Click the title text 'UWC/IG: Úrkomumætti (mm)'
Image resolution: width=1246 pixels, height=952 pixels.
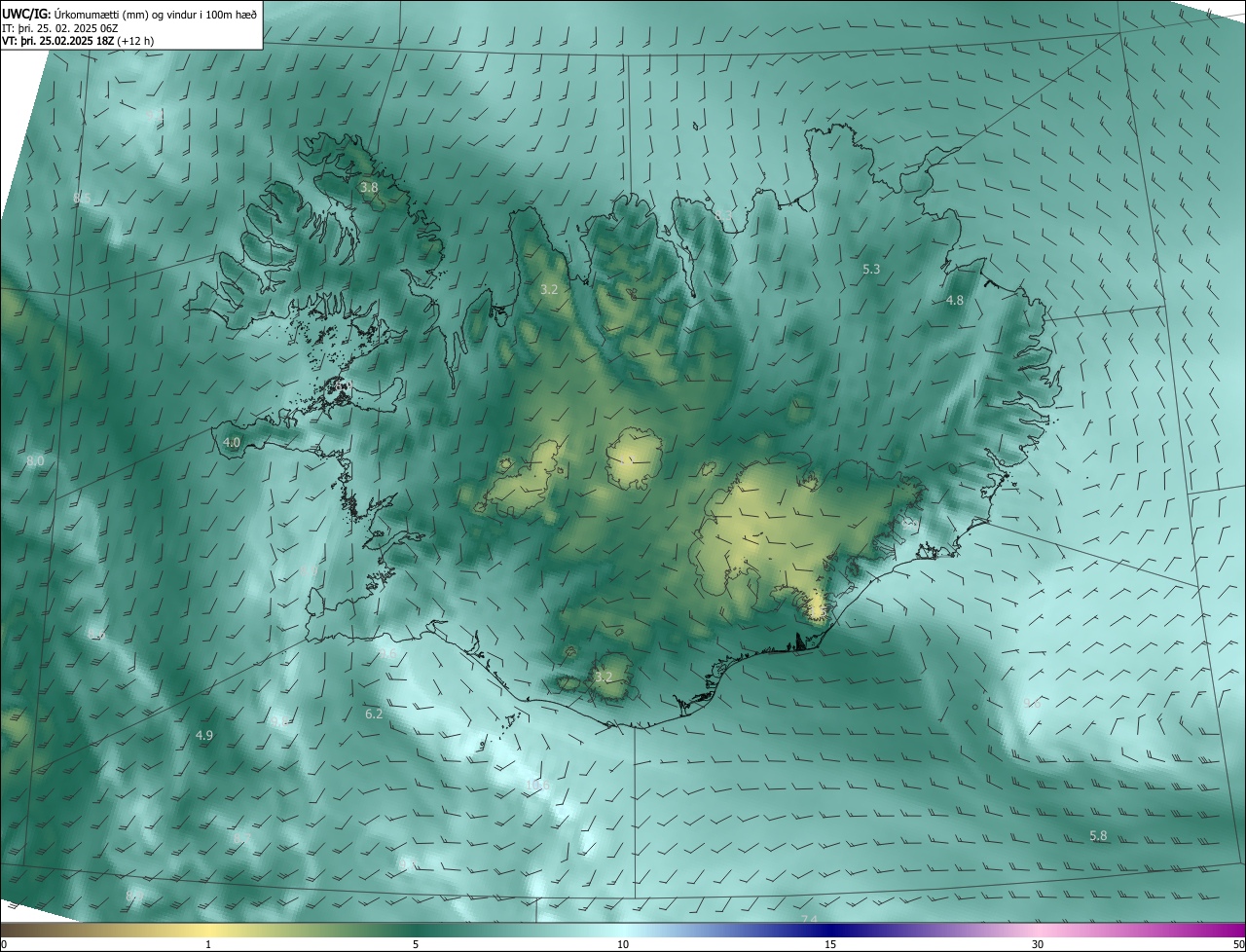[x=74, y=14]
